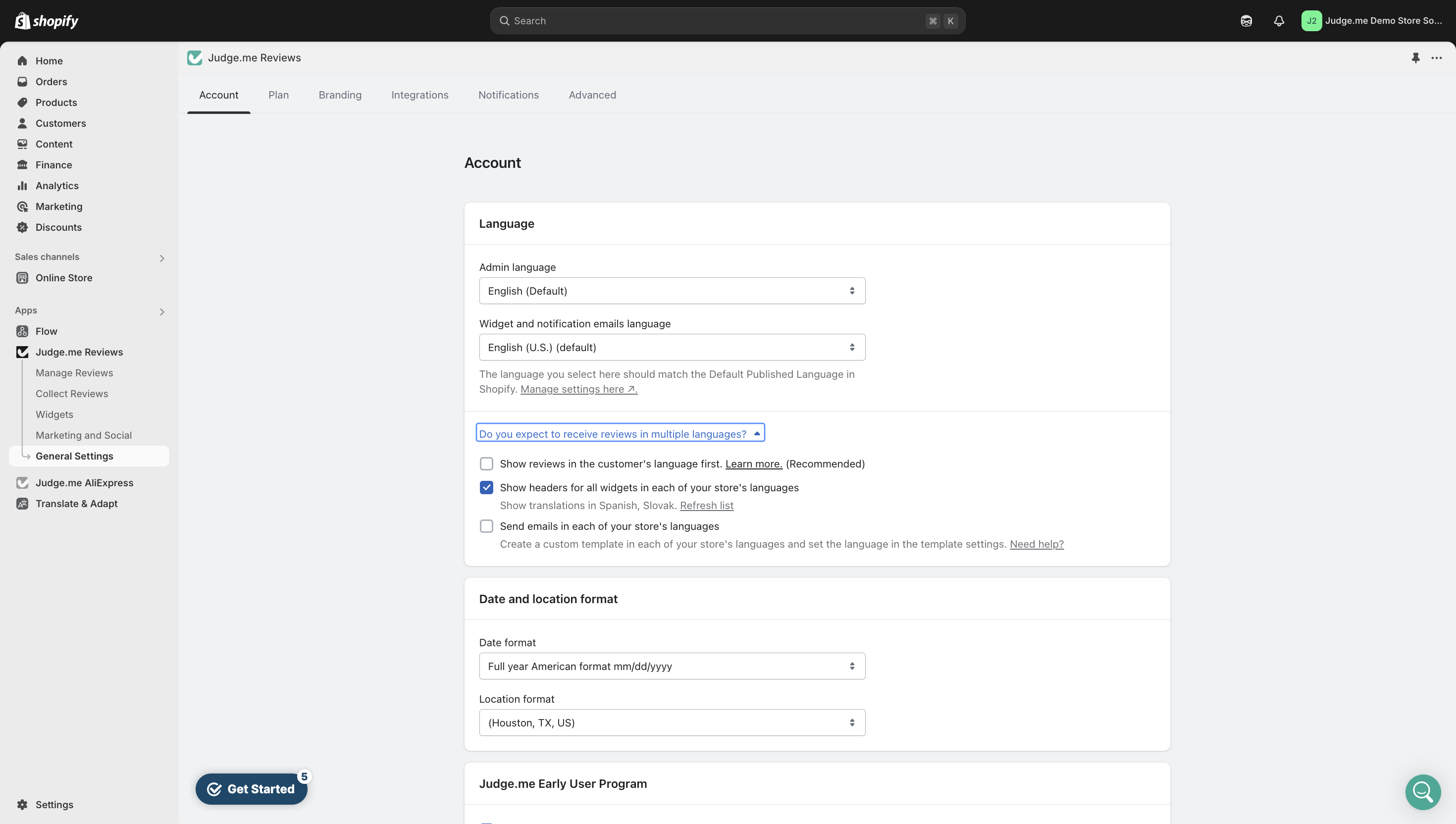Click the Get Started button
The image size is (1456, 824).
251,789
